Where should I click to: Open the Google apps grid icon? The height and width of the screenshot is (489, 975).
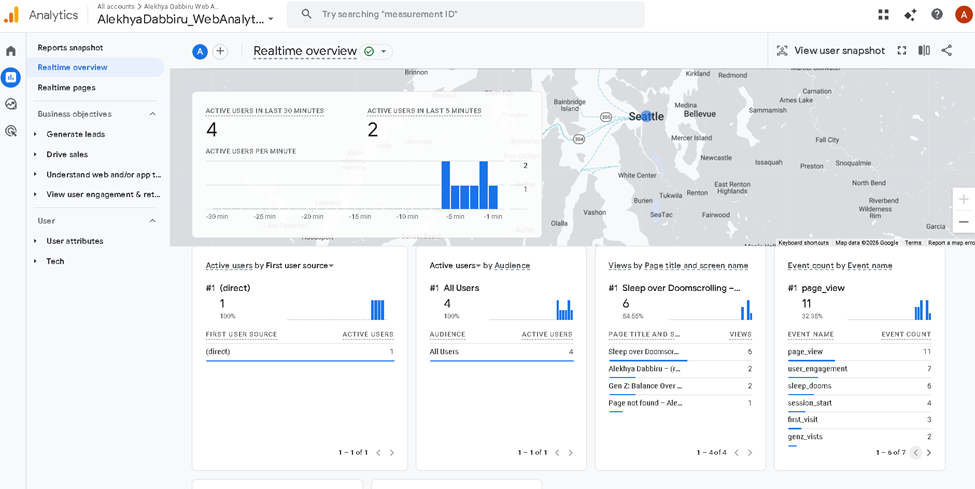883,14
